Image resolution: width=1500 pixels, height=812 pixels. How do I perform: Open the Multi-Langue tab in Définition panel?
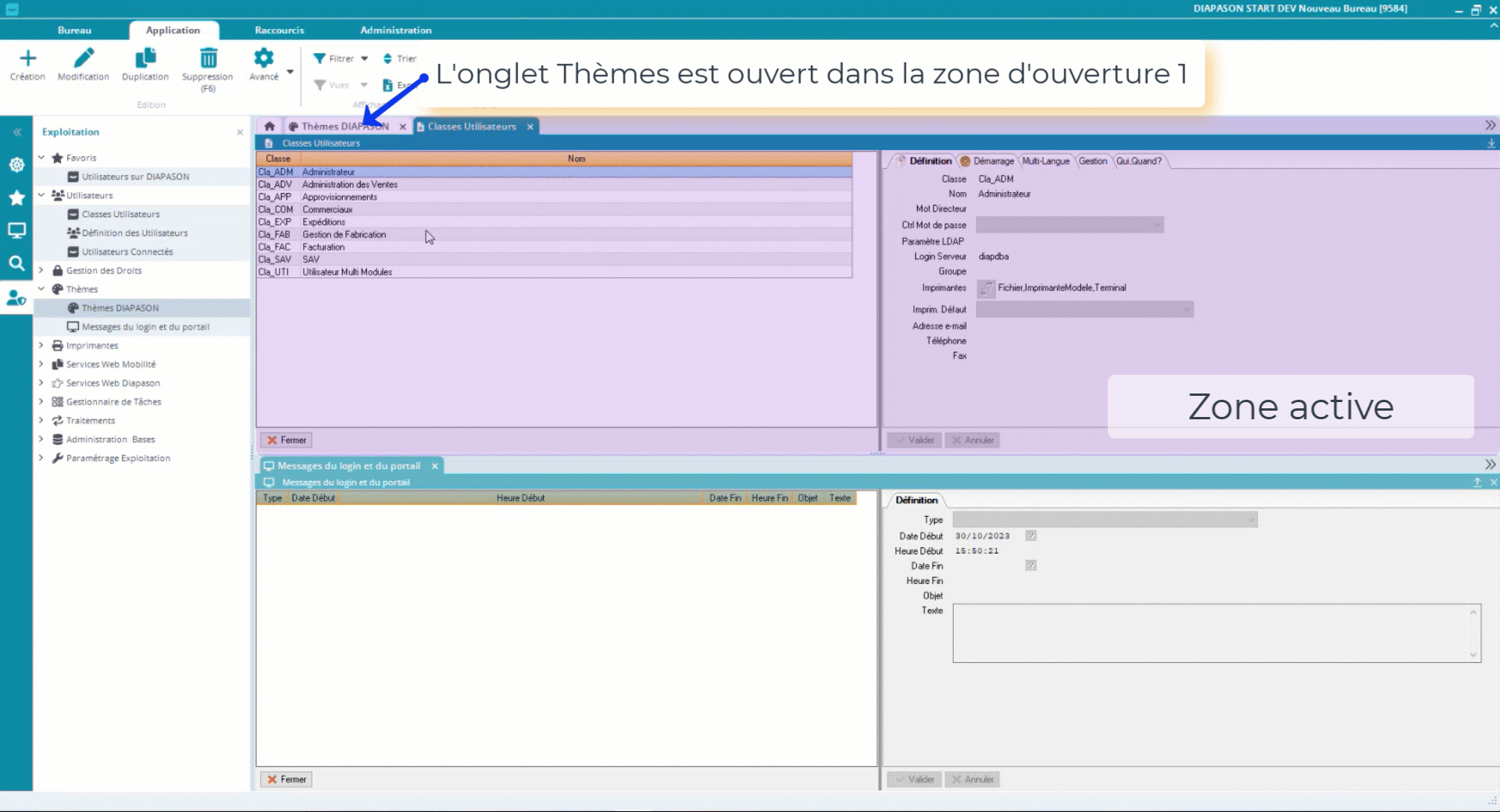[1045, 161]
